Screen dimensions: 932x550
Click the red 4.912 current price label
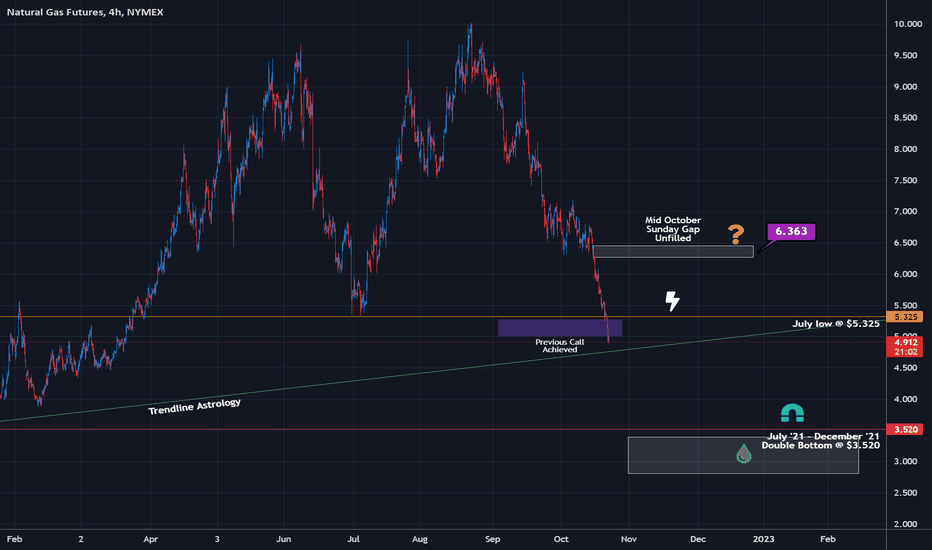[905, 342]
